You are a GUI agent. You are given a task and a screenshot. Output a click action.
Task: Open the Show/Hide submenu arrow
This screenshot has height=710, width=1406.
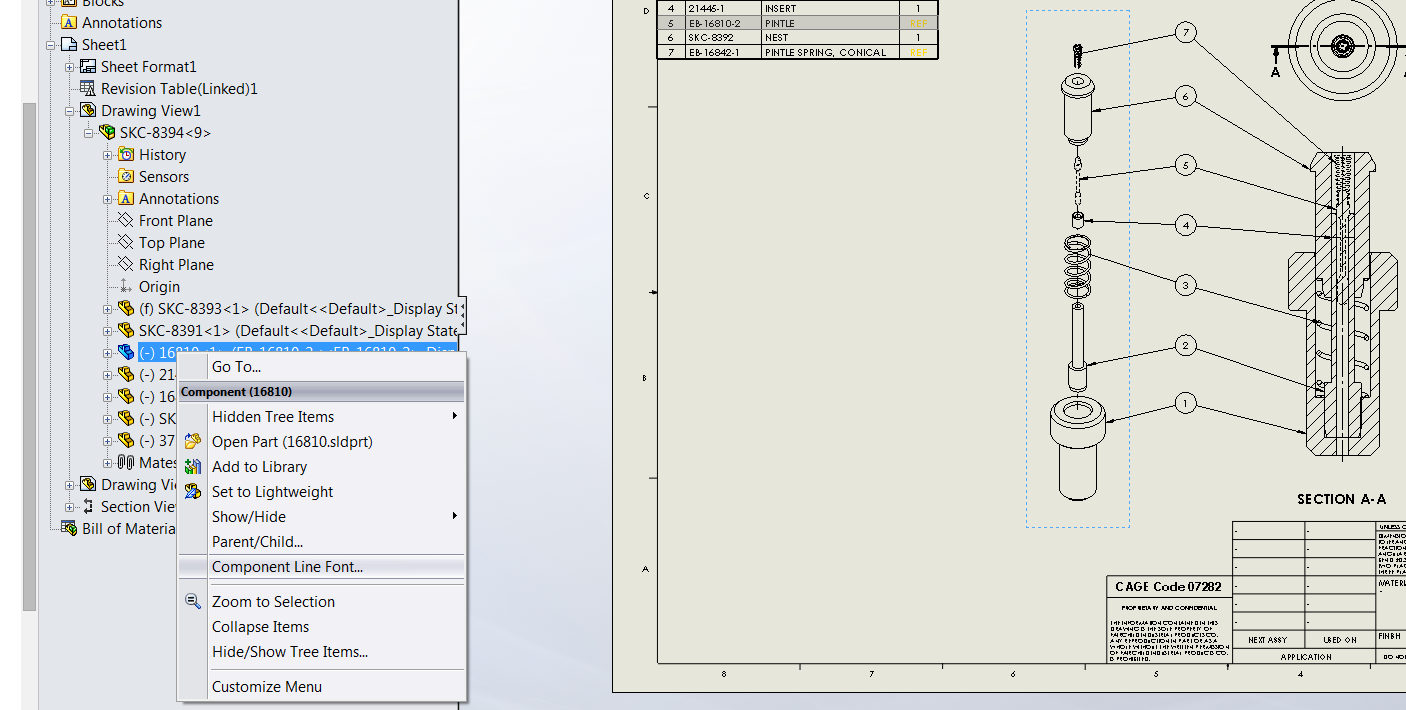tap(455, 516)
